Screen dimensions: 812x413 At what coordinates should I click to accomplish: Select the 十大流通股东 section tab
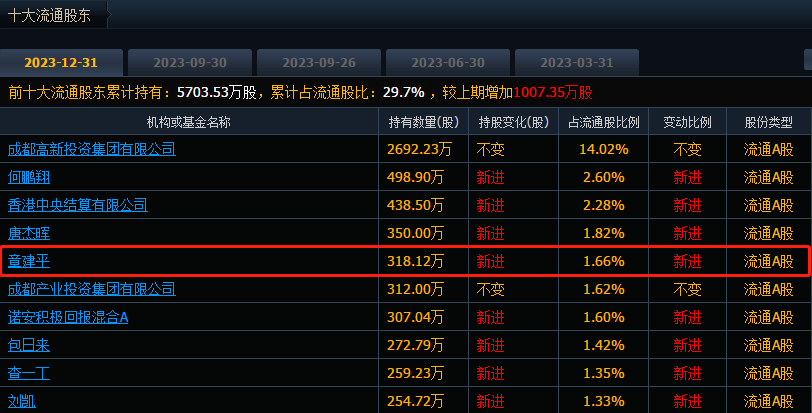(50, 15)
